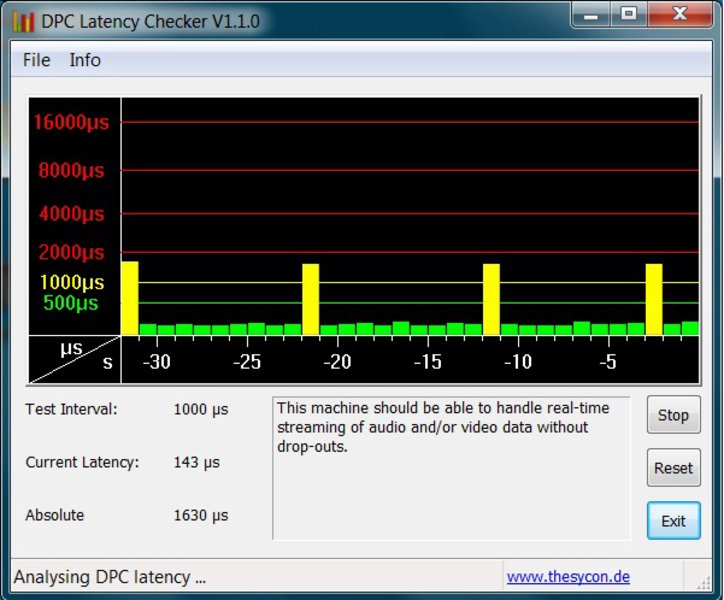The height and width of the screenshot is (600, 724).
Task: Close the DPC Latency Checker window
Action: [x=680, y=15]
